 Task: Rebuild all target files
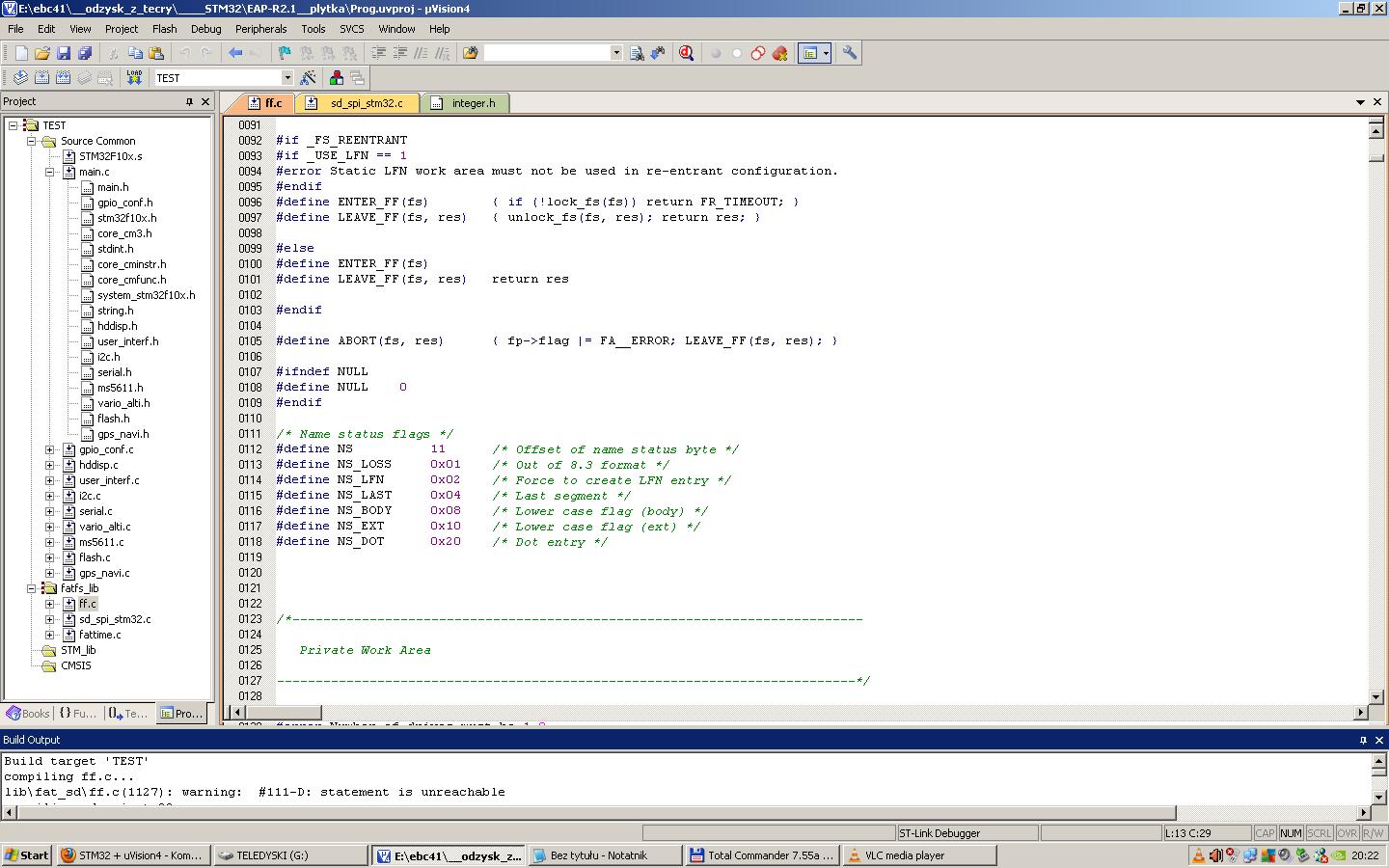coord(64,78)
